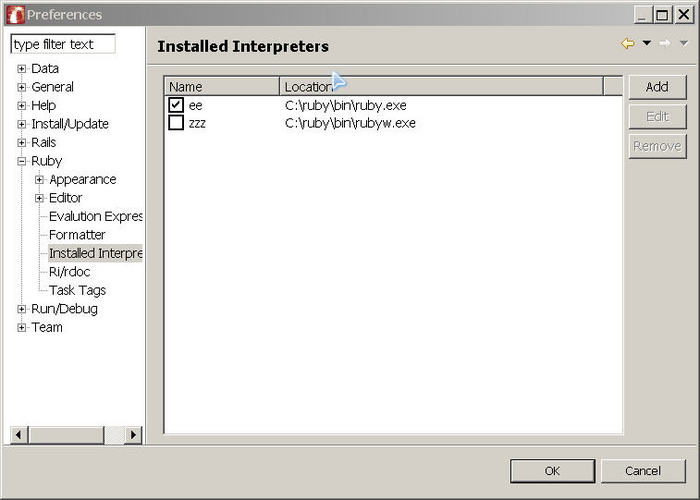Image resolution: width=700 pixels, height=500 pixels.
Task: Expand the Data tree node
Action: point(21,69)
